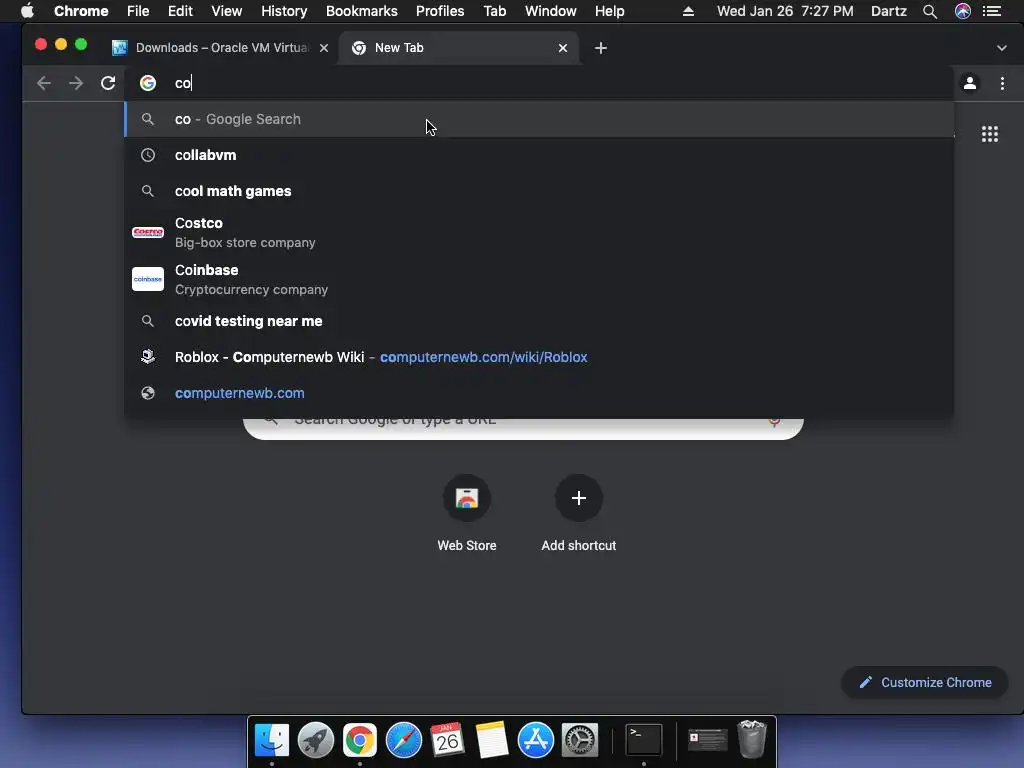
Task: Click the Add shortcut plus button
Action: [x=579, y=498]
